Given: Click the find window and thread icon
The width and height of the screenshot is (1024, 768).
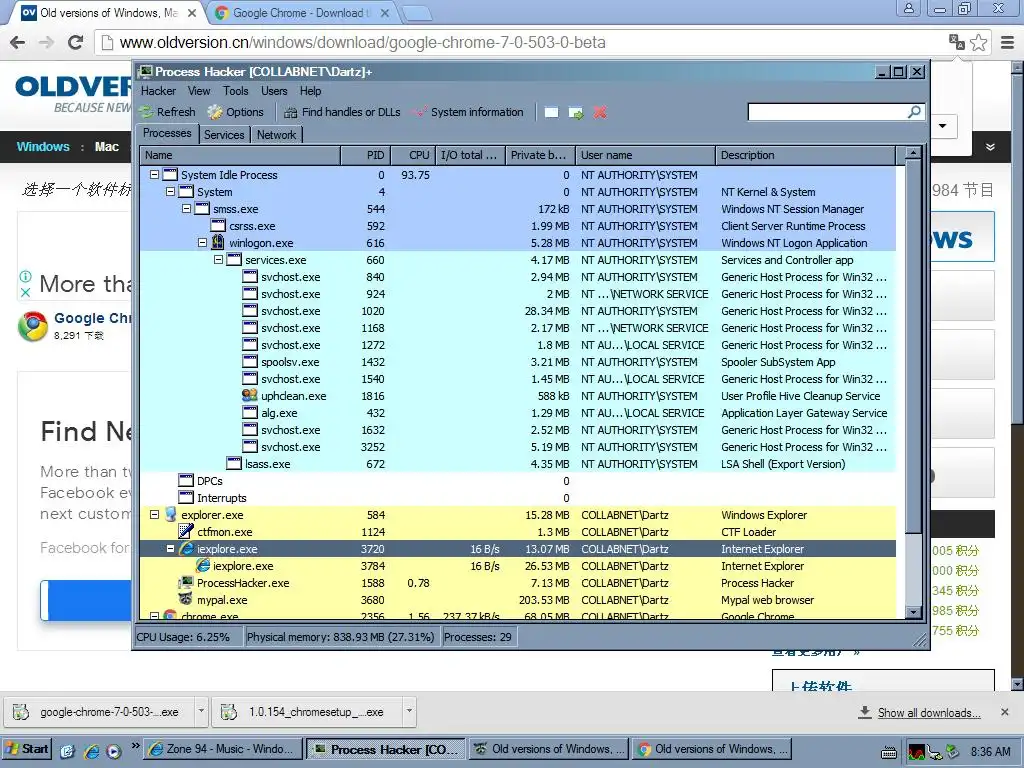Looking at the screenshot, I should (576, 112).
